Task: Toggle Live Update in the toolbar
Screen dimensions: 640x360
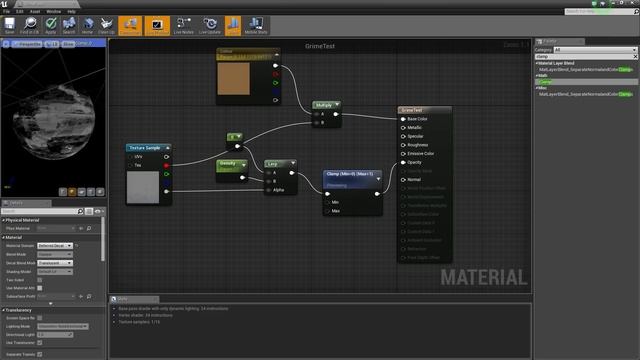Action: point(210,25)
